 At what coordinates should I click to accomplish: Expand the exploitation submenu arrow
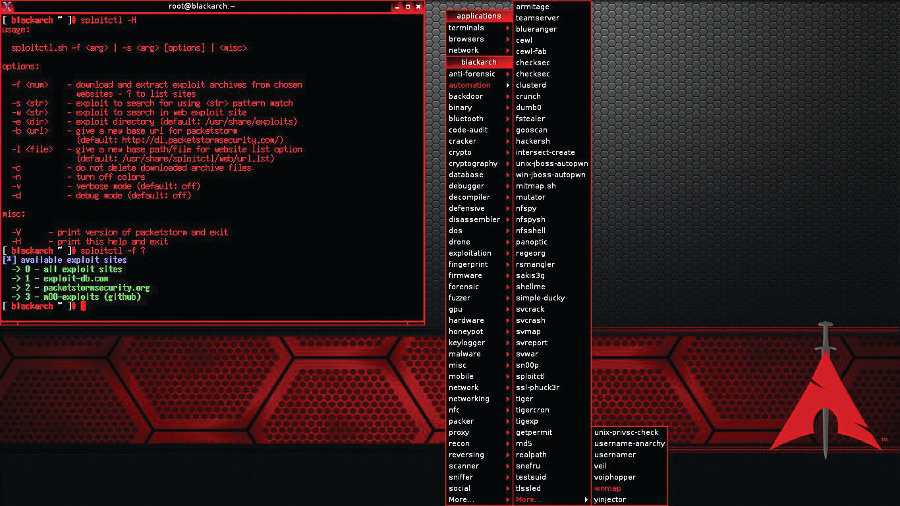508,253
